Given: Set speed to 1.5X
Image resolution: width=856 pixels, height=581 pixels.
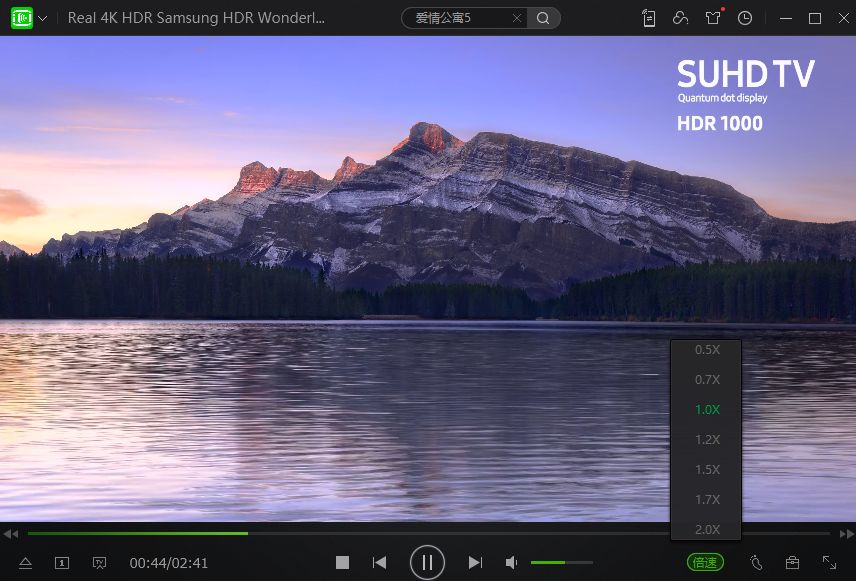Looking at the screenshot, I should coord(706,470).
